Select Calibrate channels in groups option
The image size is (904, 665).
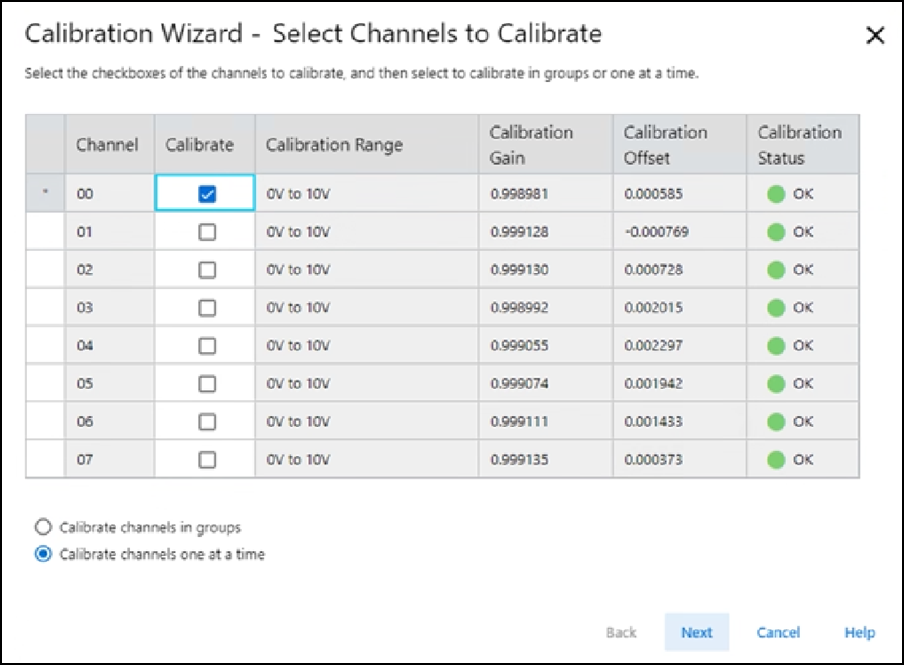click(x=43, y=527)
